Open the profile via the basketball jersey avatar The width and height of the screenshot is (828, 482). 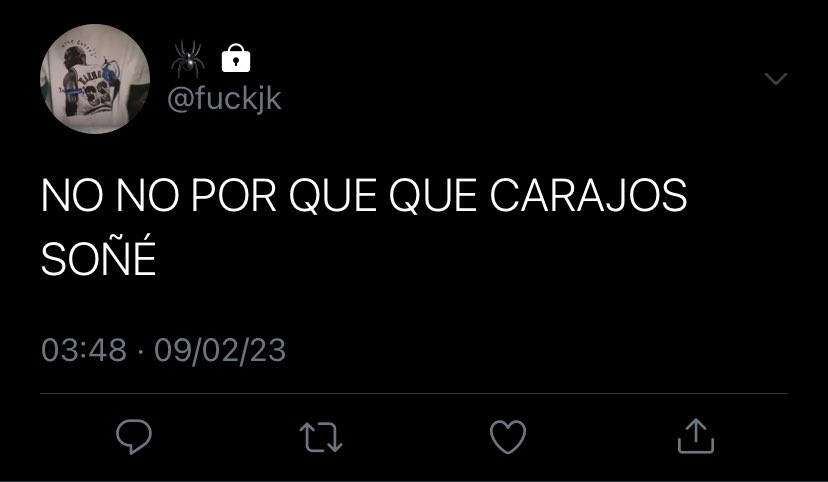pos(95,79)
